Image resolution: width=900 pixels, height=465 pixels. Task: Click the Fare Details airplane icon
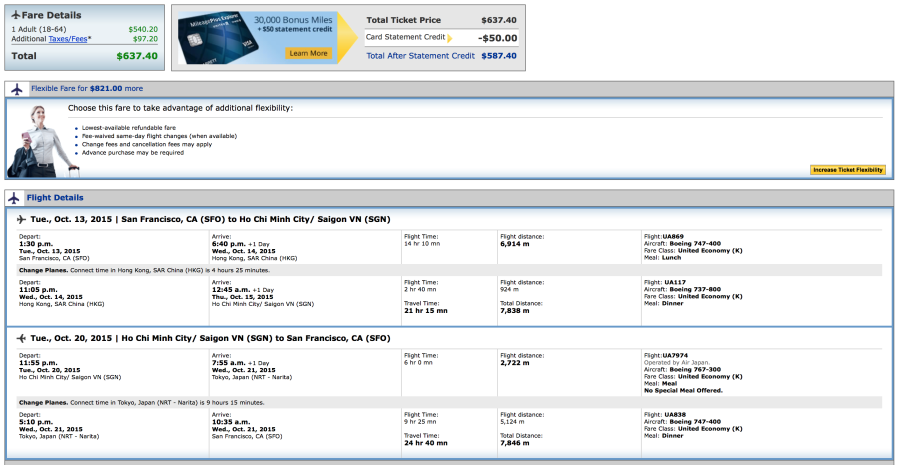[x=15, y=15]
